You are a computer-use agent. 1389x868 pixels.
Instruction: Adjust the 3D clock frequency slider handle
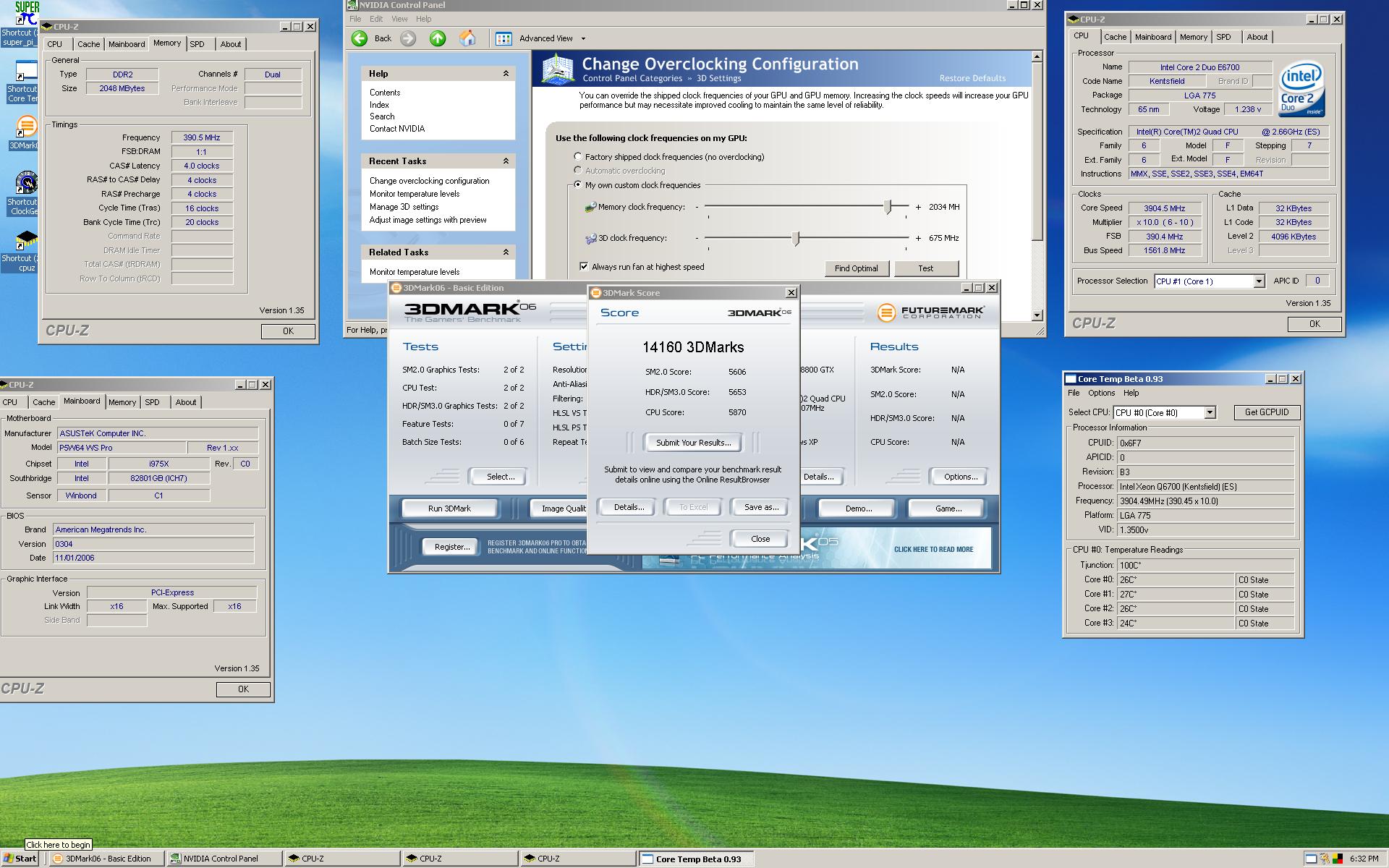tap(796, 238)
